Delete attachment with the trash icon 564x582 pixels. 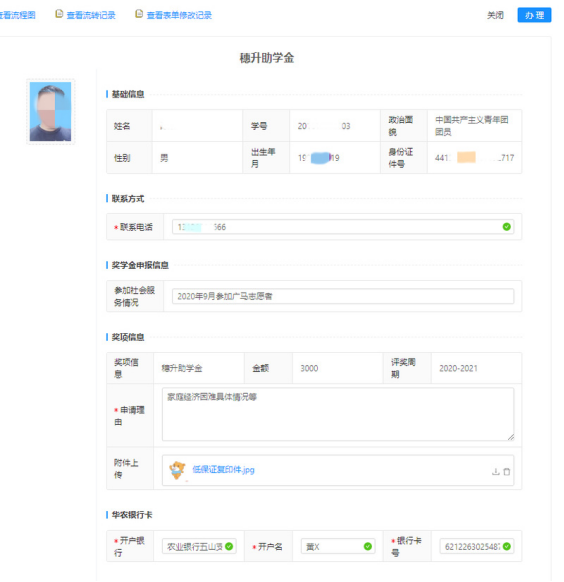click(x=506, y=471)
